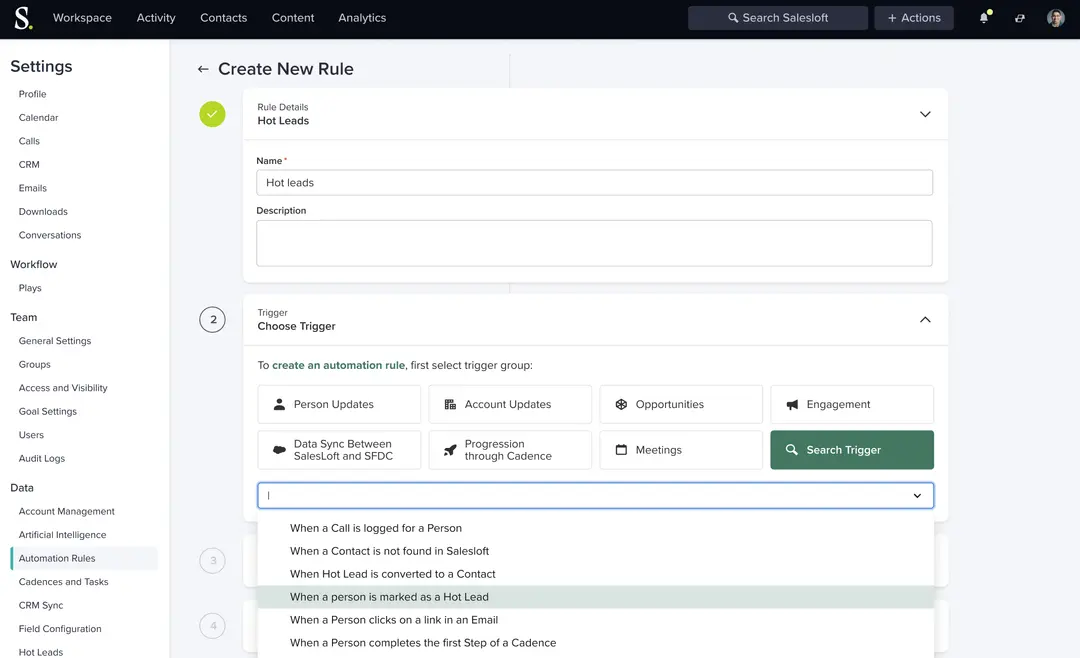Open Plays under Workflow
Image resolution: width=1080 pixels, height=658 pixels.
pos(30,288)
